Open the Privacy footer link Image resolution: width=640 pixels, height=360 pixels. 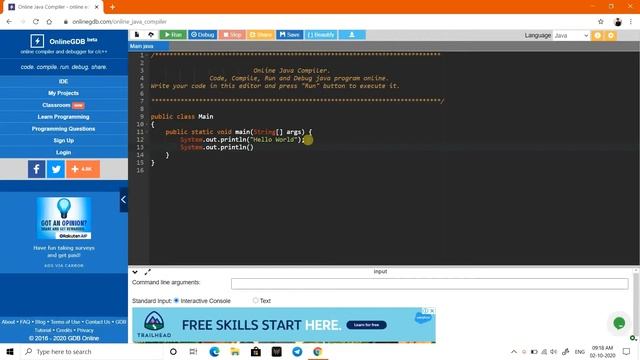pyautogui.click(x=85, y=330)
